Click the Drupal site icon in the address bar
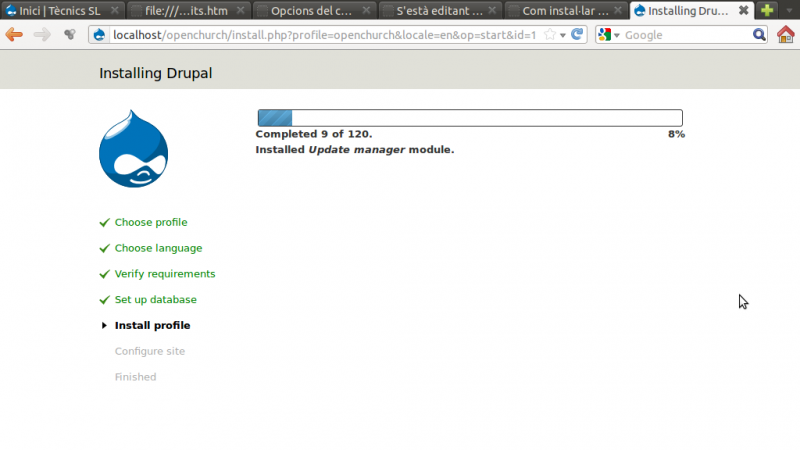Viewport: 800px width, 450px height. pos(99,34)
